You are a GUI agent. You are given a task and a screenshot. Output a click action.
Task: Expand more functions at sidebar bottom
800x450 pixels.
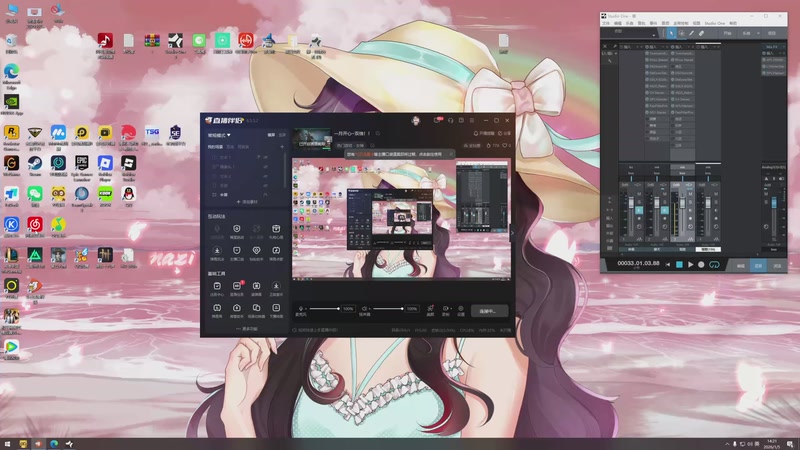[x=247, y=329]
